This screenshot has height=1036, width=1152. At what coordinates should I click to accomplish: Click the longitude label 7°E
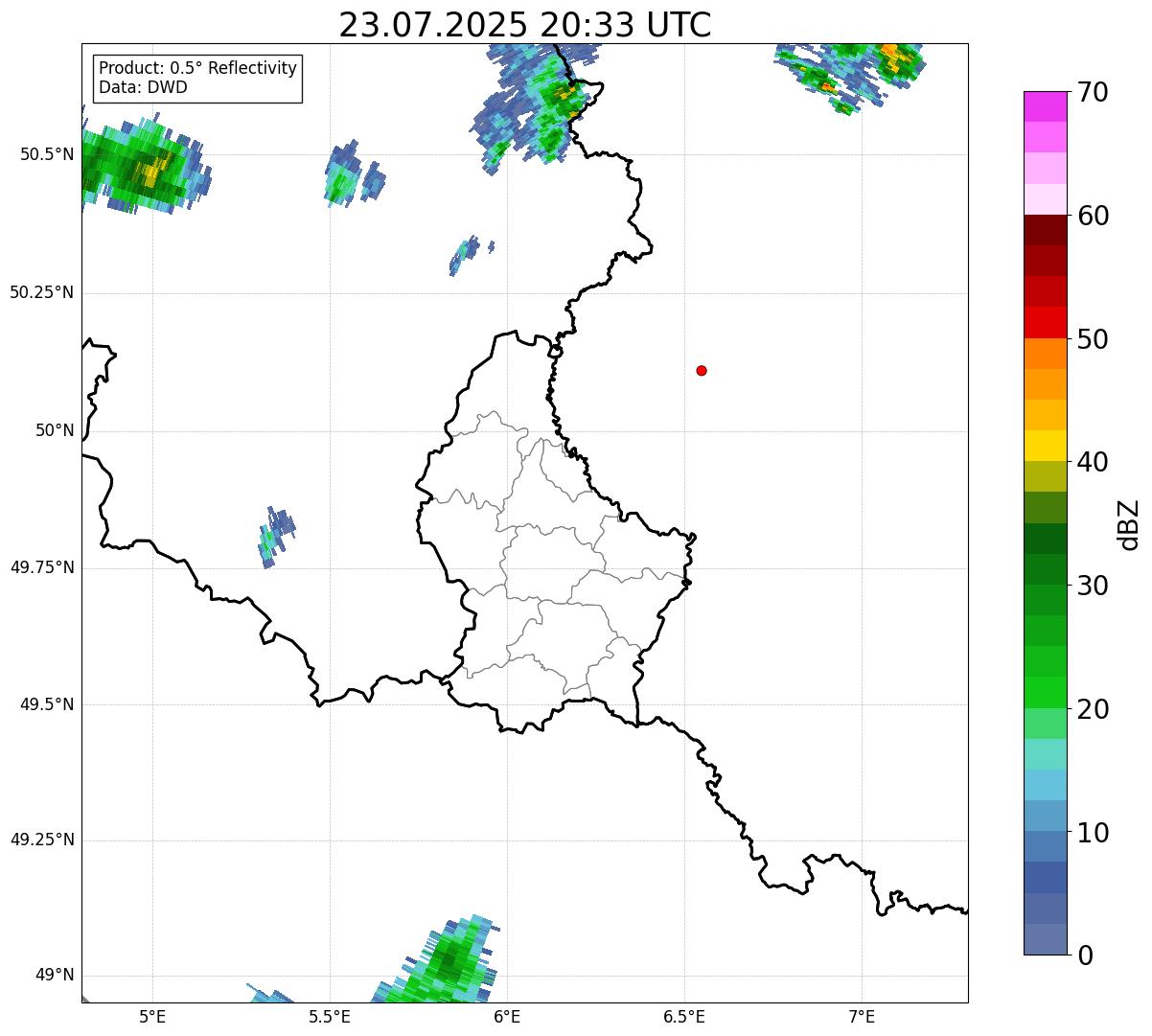tap(862, 1016)
